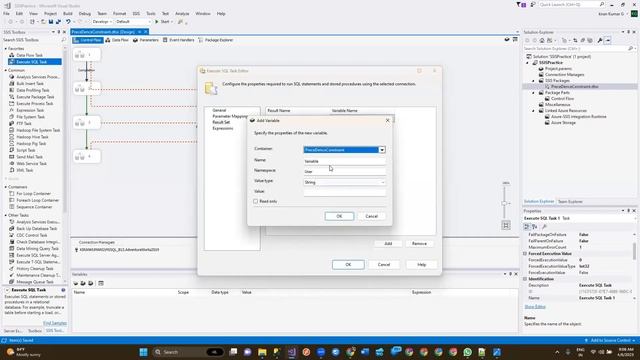Viewport: 640px width, 360px height.
Task: Click the Undo toolbar icon
Action: click(x=68, y=22)
